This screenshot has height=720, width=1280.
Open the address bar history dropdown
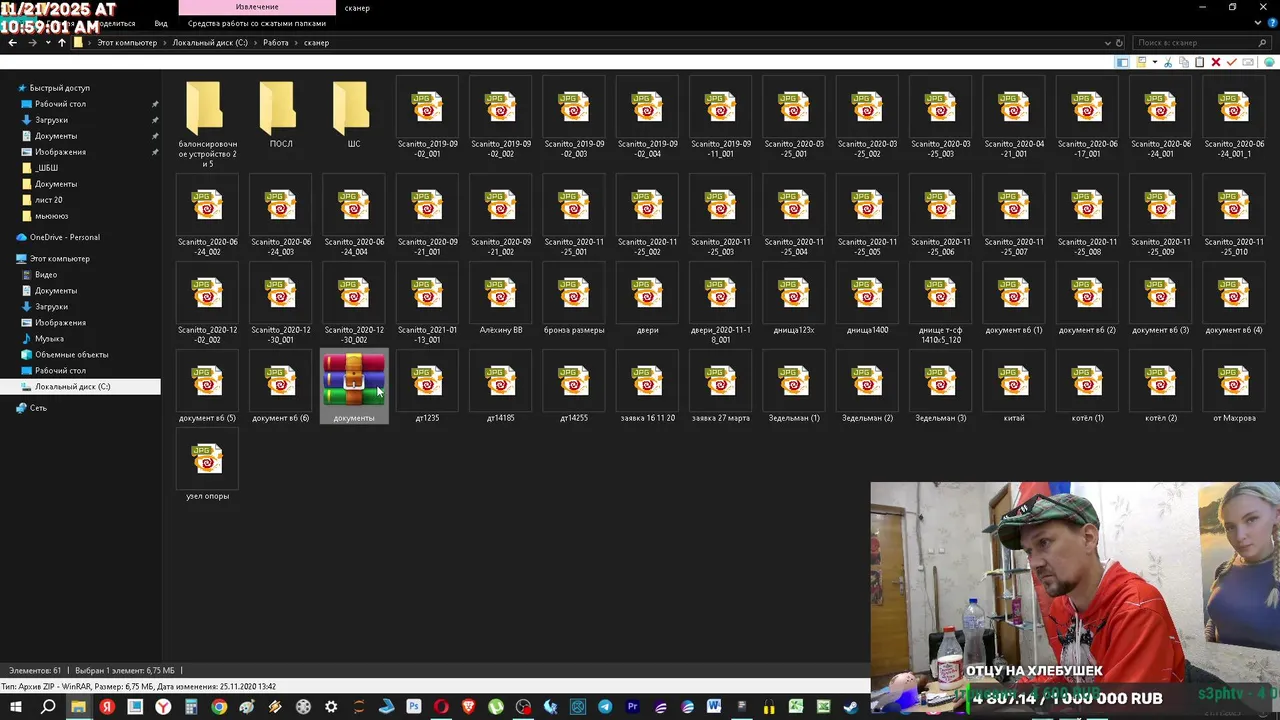pyautogui.click(x=1107, y=43)
